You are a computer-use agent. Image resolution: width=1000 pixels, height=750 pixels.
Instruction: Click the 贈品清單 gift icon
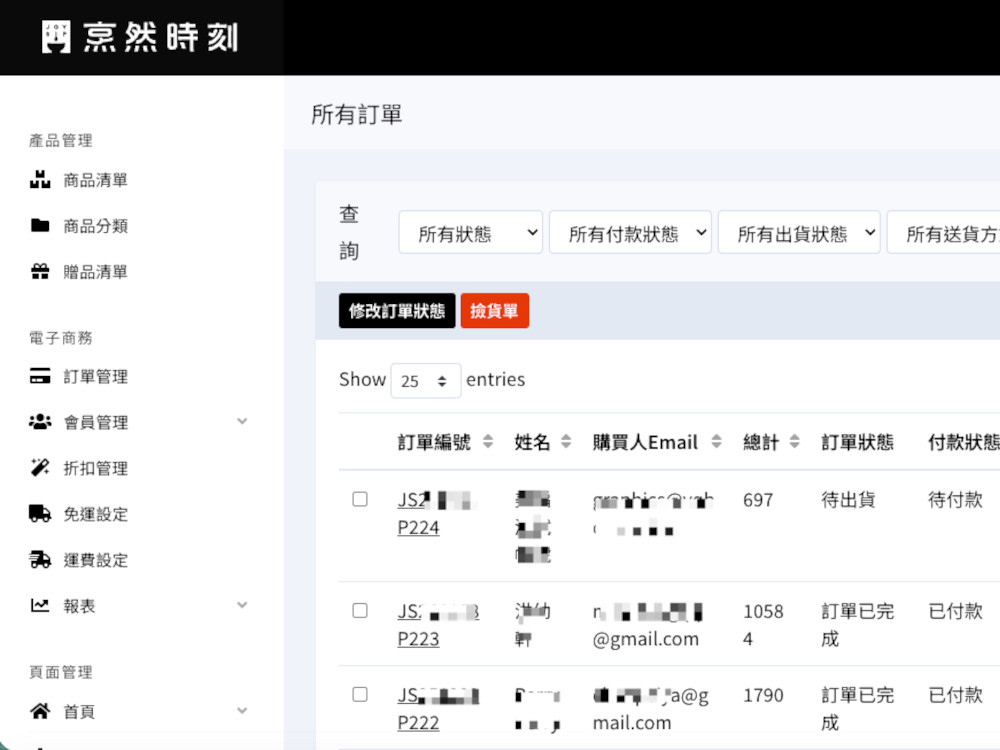[40, 272]
